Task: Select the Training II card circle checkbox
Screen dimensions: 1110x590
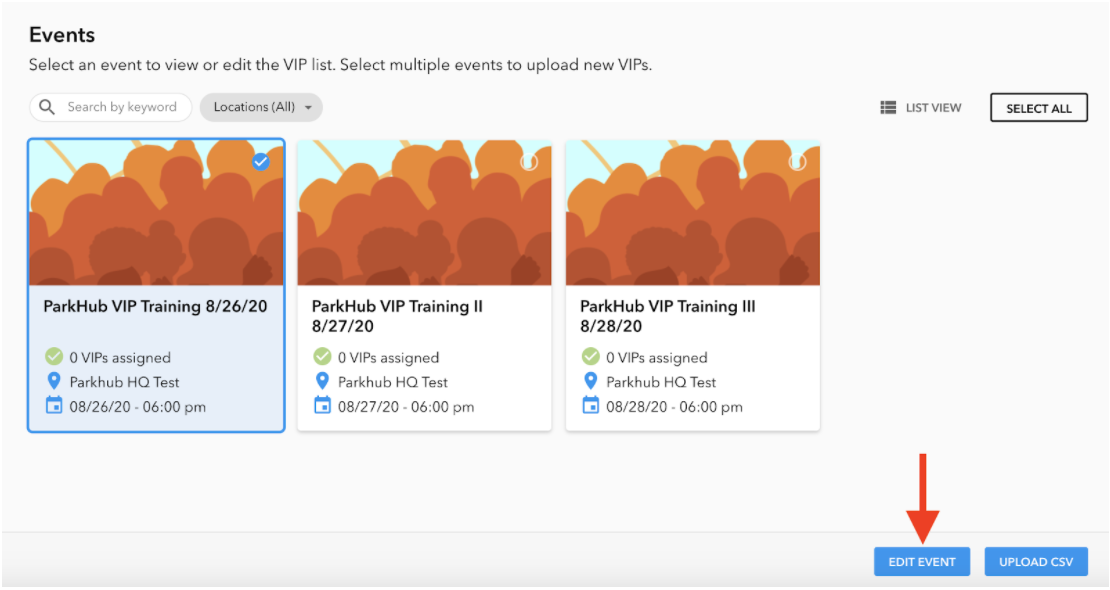Action: 529,162
